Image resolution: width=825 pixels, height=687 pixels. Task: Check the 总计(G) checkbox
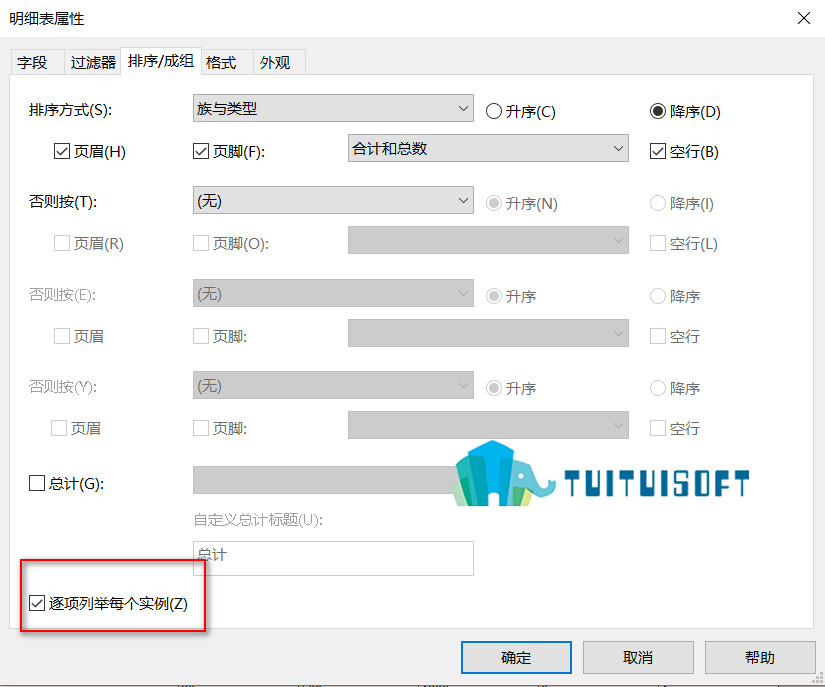pos(37,483)
